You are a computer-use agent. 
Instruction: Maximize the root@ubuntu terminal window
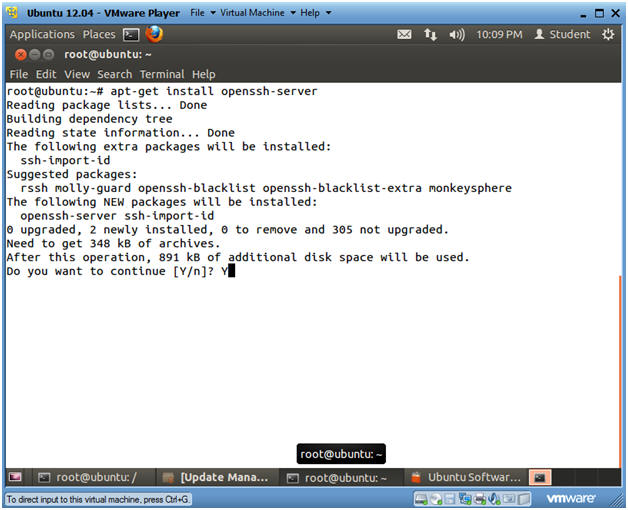pos(48,54)
